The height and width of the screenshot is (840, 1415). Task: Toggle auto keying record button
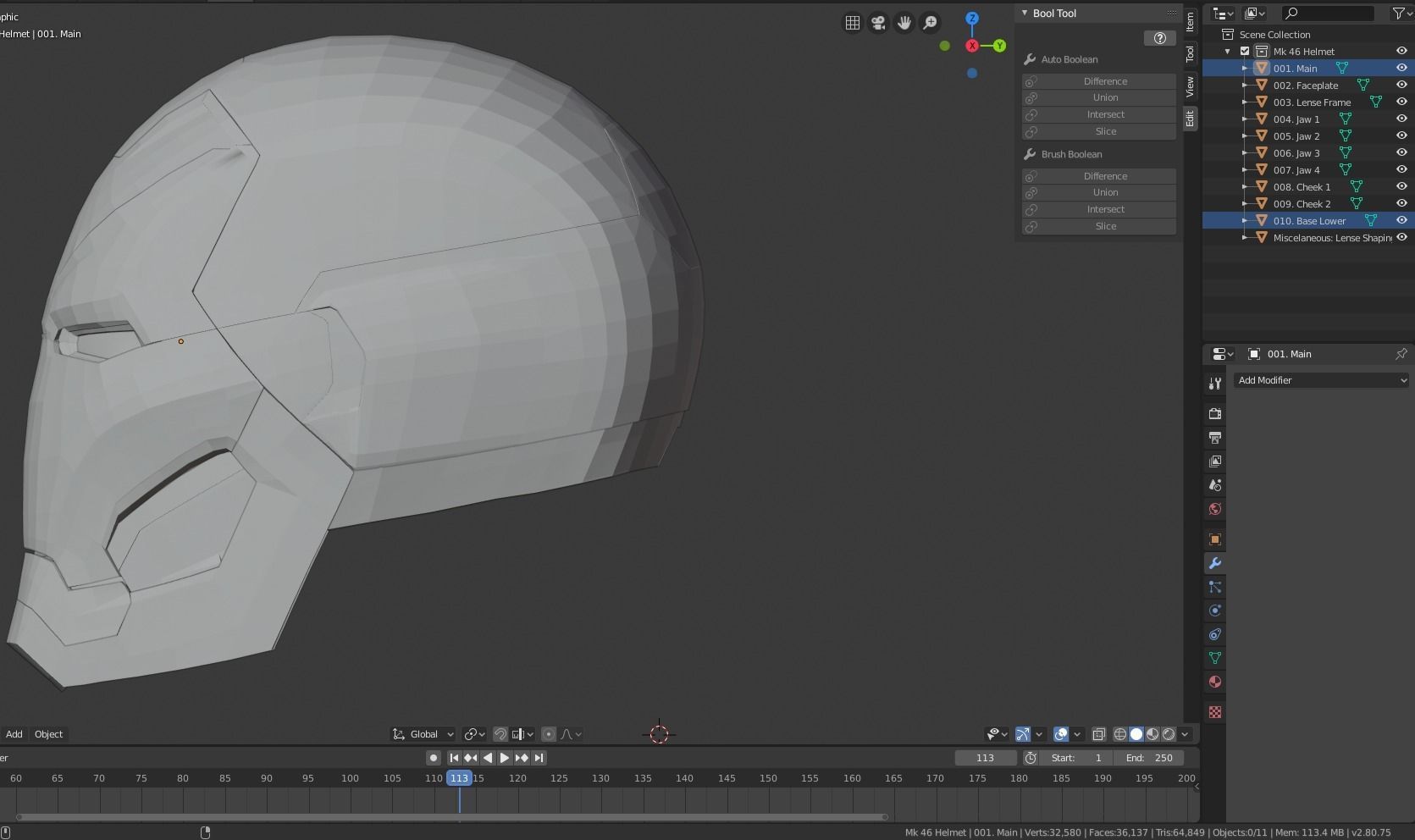pos(434,758)
